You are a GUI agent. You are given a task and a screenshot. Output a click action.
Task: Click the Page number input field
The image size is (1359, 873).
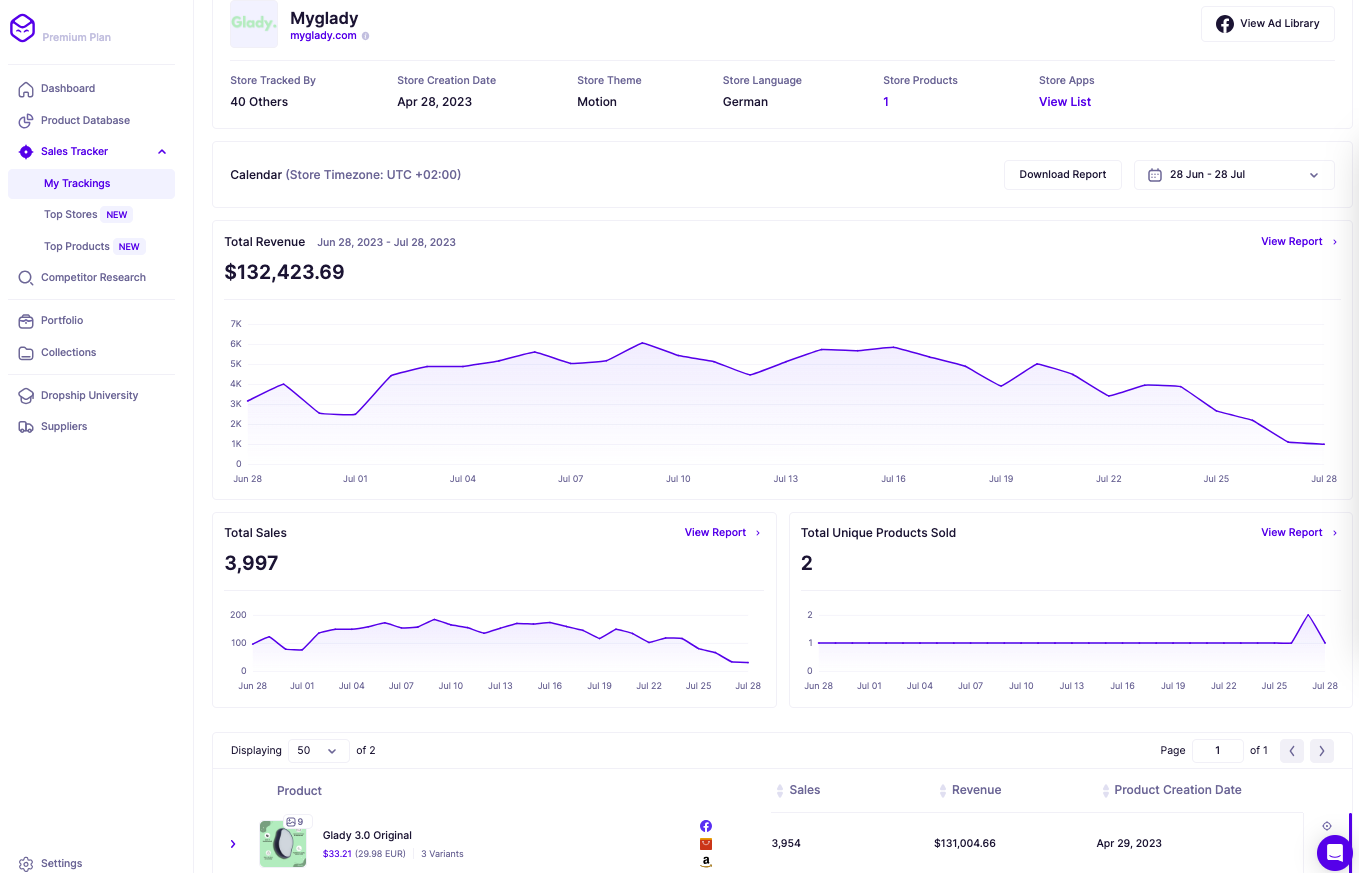tap(1217, 750)
